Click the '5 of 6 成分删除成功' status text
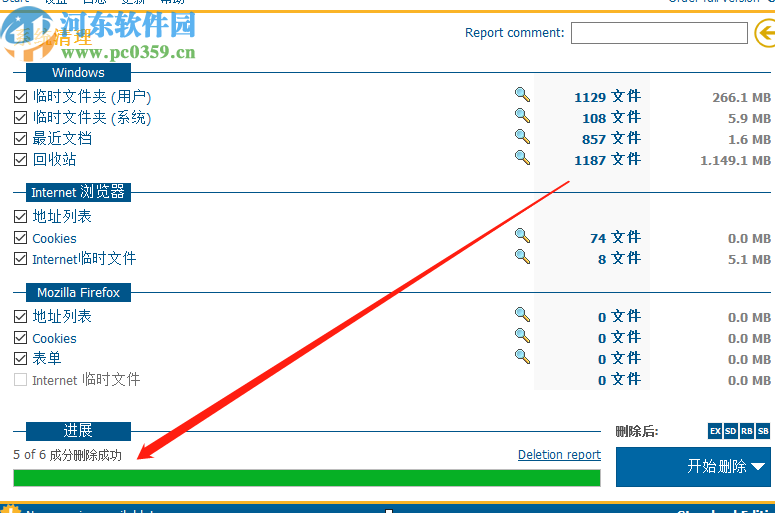The height and width of the screenshot is (513, 775). pos(67,455)
